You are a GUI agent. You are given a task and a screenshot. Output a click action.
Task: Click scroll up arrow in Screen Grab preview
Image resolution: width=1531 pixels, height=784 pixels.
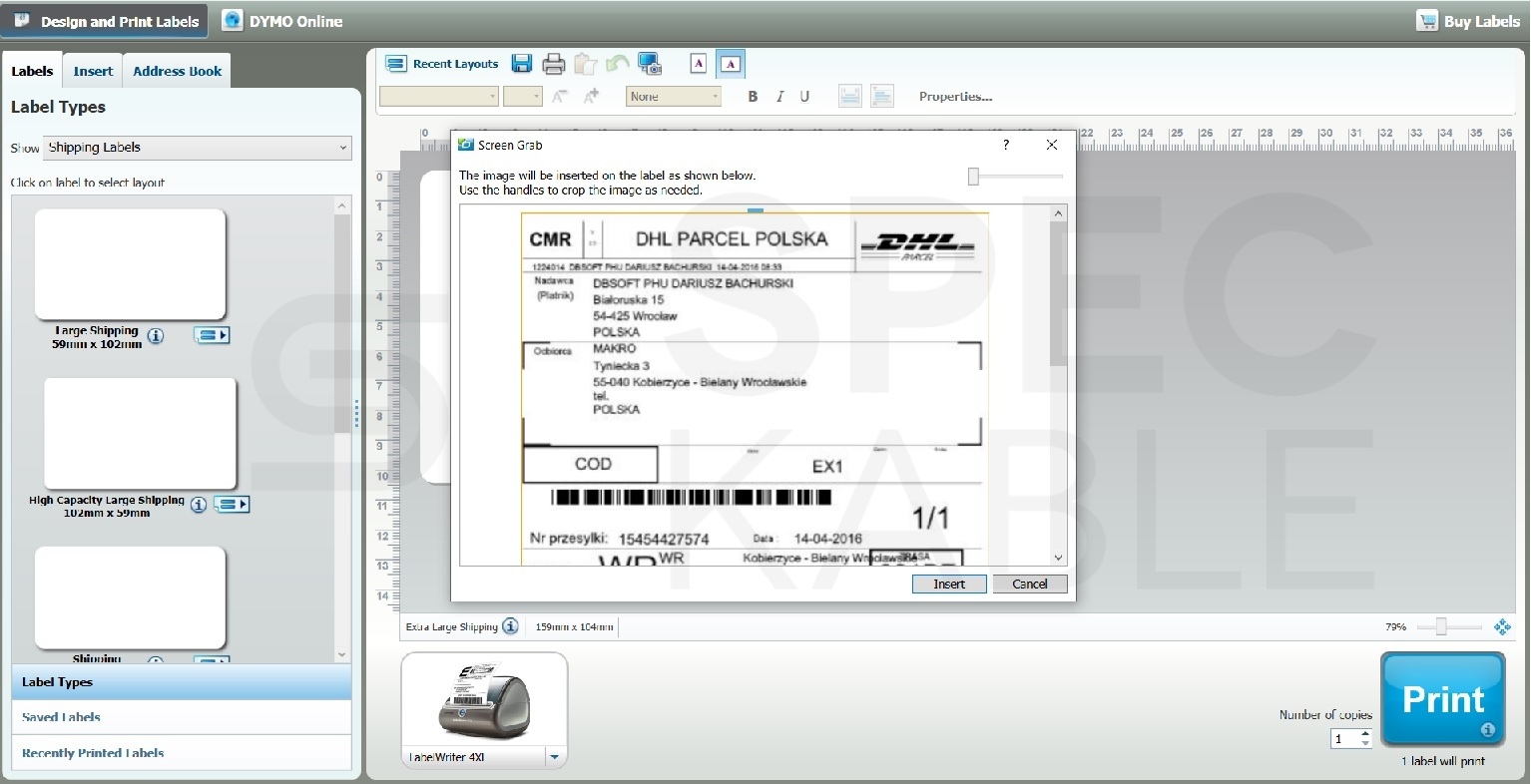pyautogui.click(x=1059, y=213)
